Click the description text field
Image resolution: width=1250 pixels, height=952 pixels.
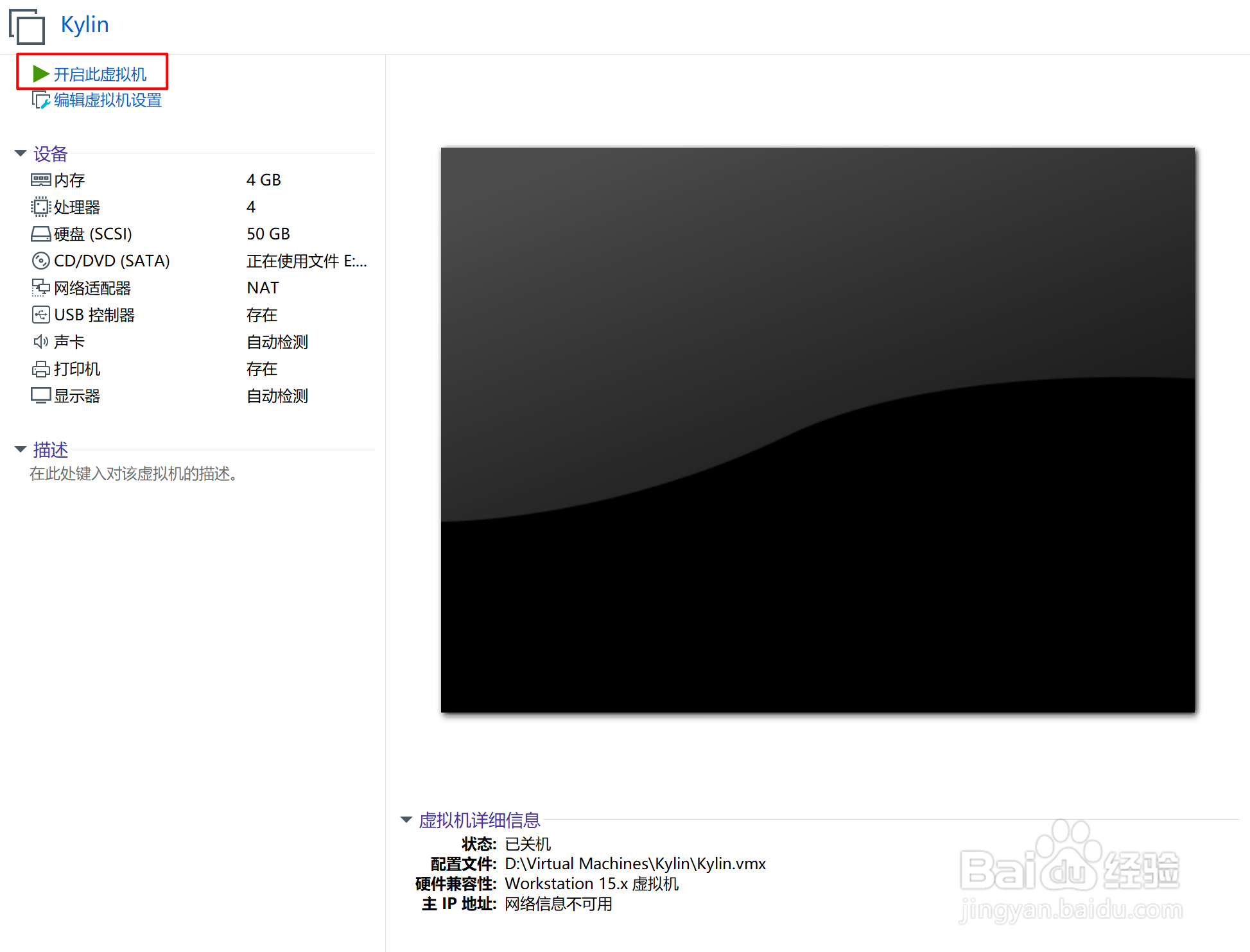(134, 474)
